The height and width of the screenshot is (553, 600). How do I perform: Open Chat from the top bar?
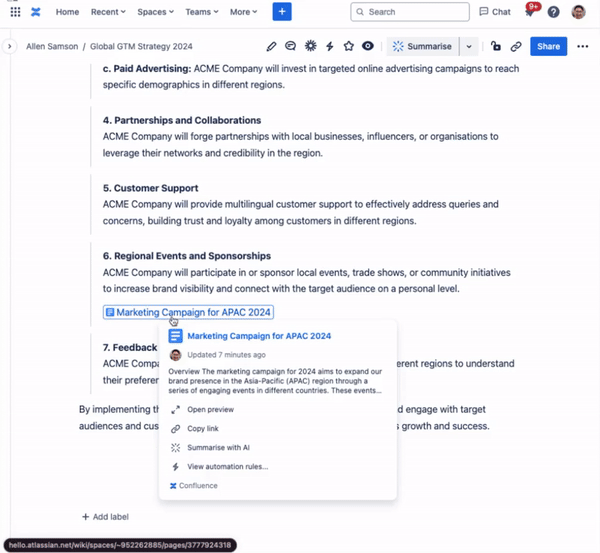(x=495, y=12)
